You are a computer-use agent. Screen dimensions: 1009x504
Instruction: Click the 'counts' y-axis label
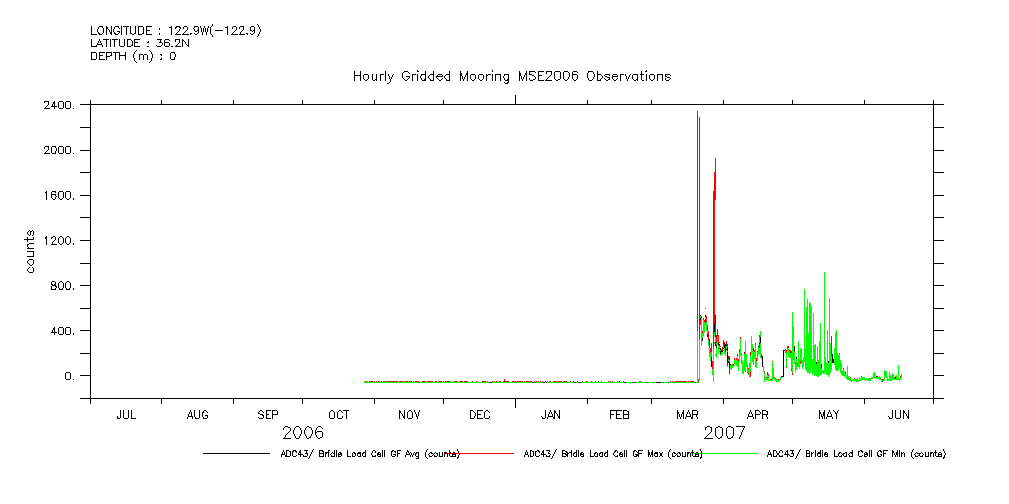coord(31,253)
